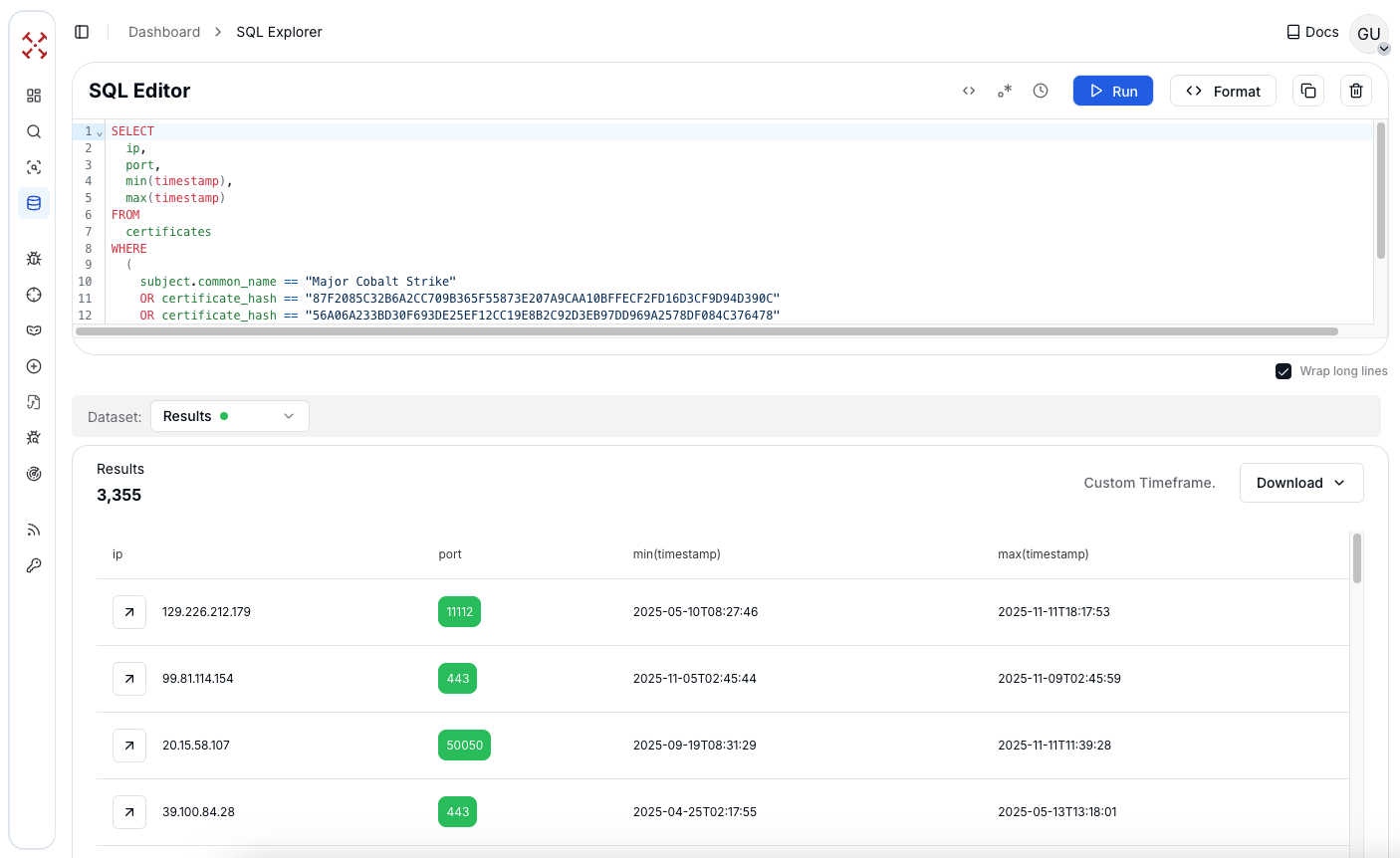Select the key icon at the sidebar bottom
The image size is (1400, 858).
click(x=34, y=565)
